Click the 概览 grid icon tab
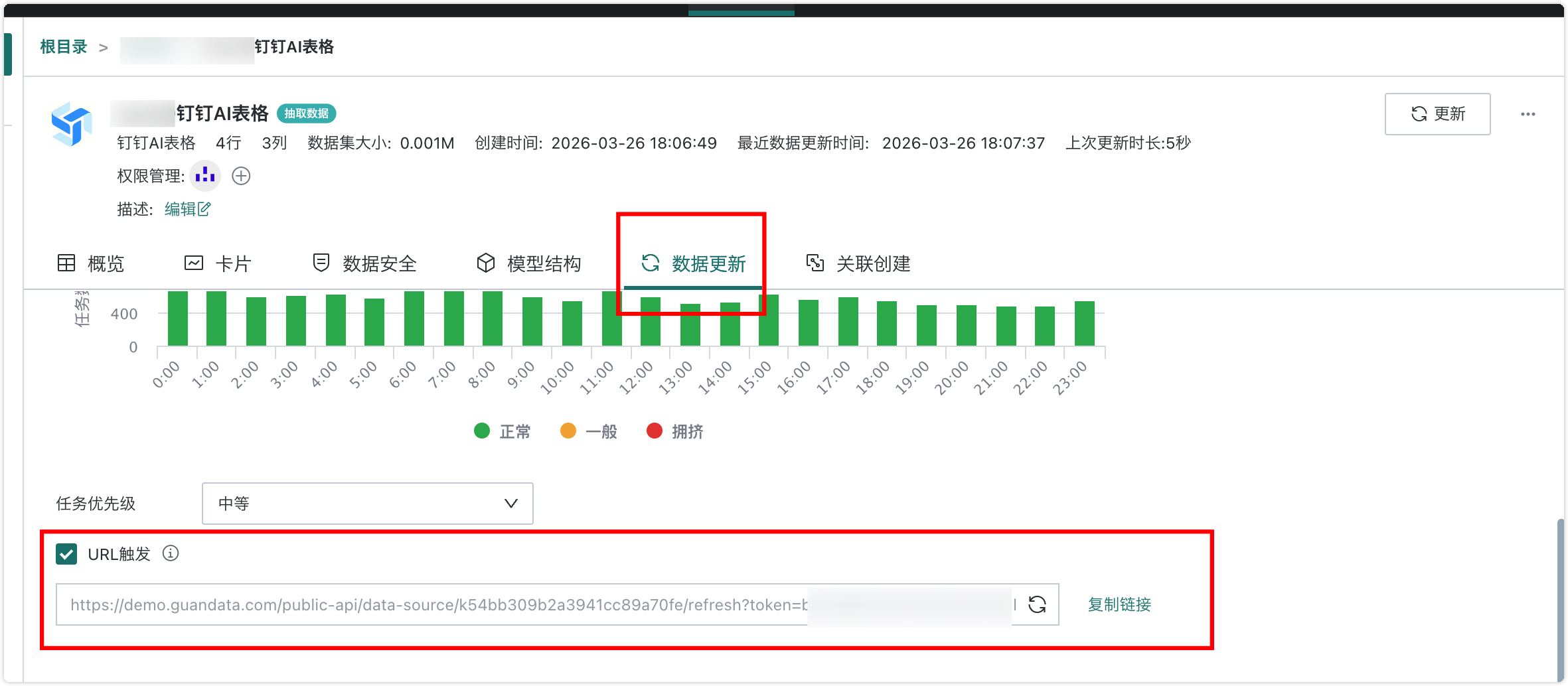Viewport: 1568px width, 686px height. coord(66,263)
